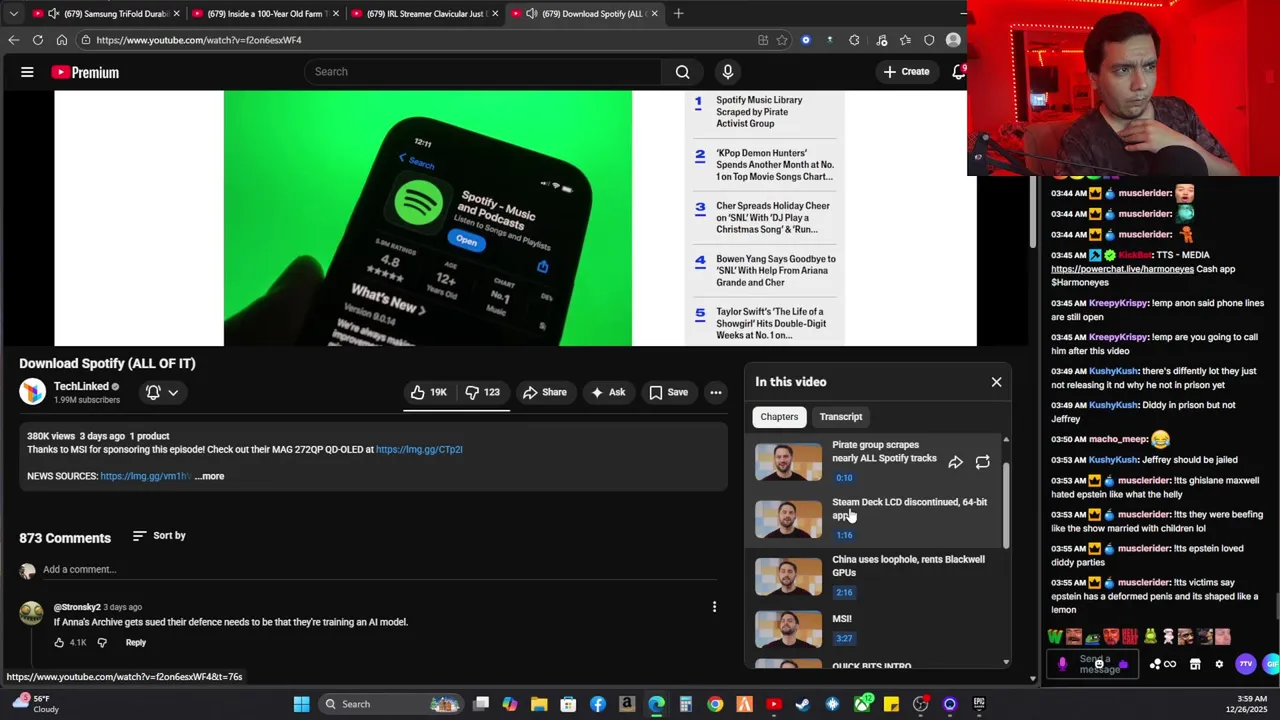1280x720 pixels.
Task: Open the browser profile avatar
Action: [953, 40]
